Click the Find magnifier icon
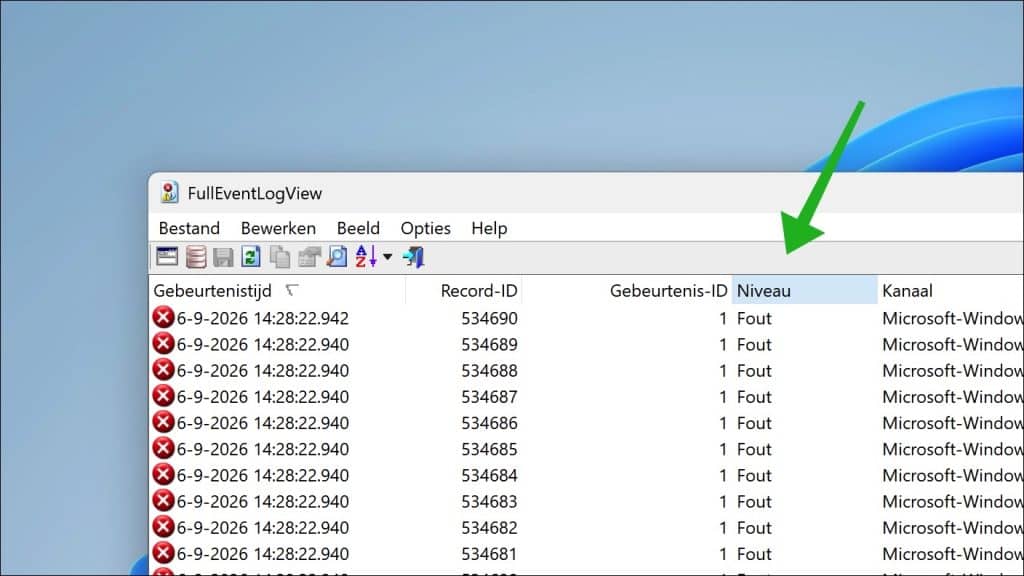Image resolution: width=1024 pixels, height=576 pixels. point(337,257)
